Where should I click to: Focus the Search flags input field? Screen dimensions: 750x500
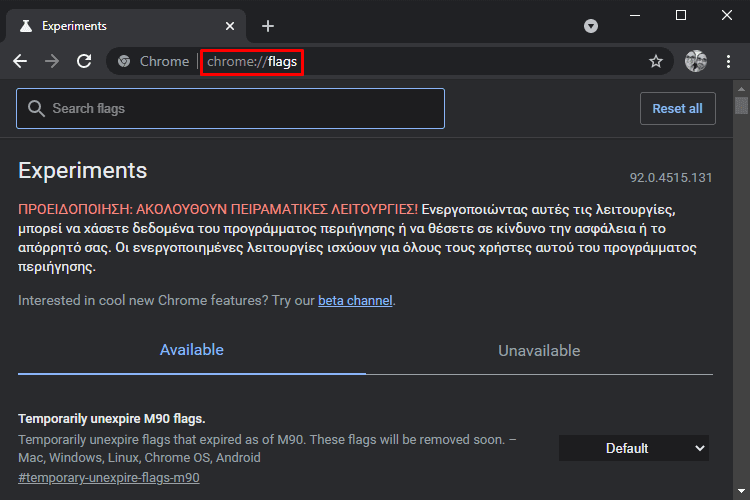click(x=231, y=109)
